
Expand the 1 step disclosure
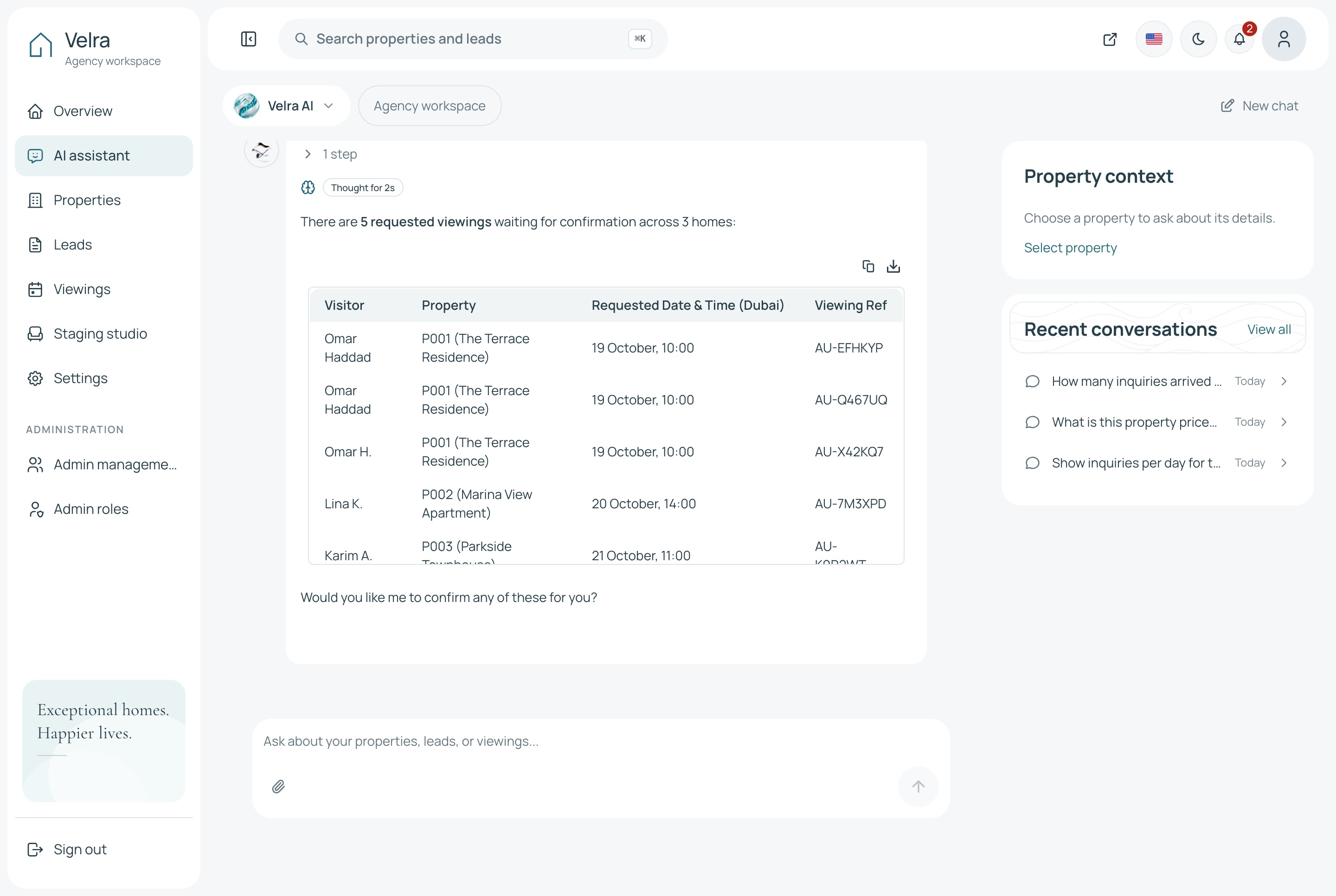point(330,154)
